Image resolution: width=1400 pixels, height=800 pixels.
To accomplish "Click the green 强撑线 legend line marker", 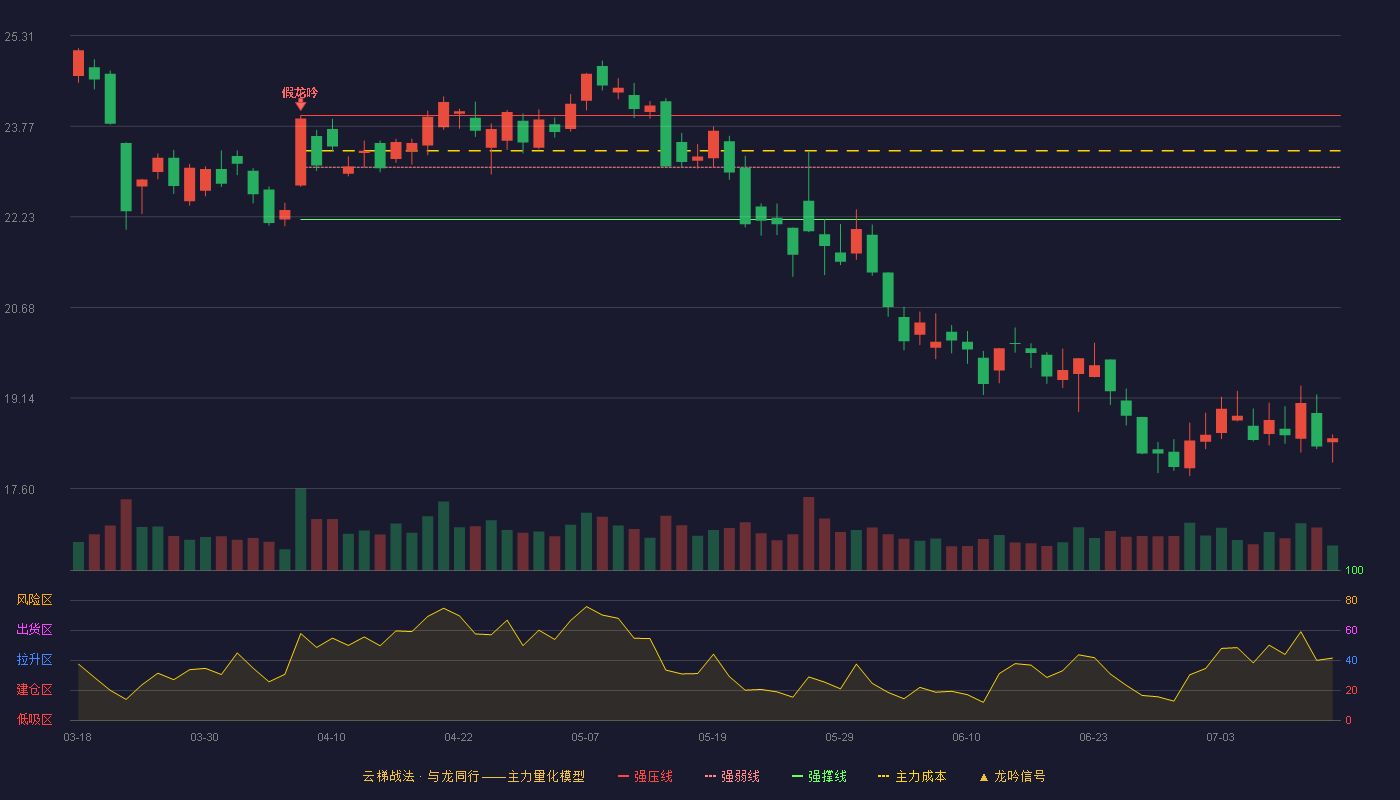I will tap(798, 777).
